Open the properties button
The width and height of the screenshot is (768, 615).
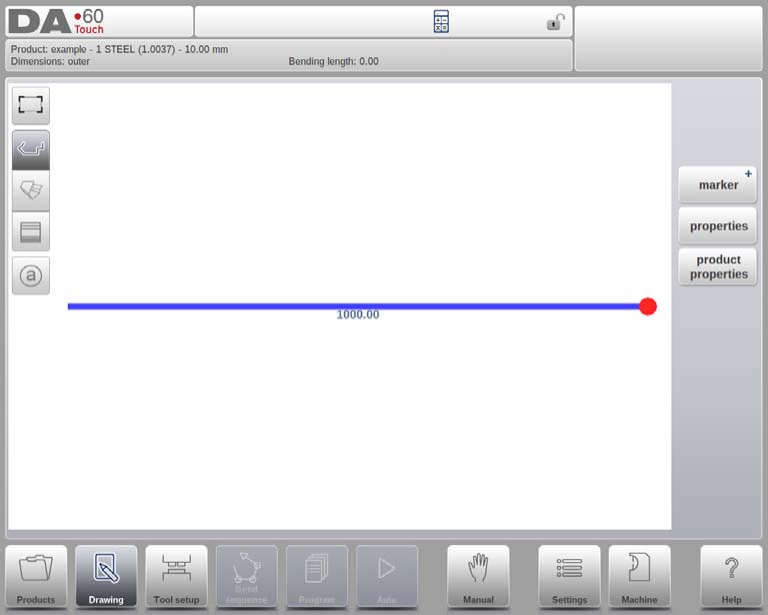click(718, 226)
